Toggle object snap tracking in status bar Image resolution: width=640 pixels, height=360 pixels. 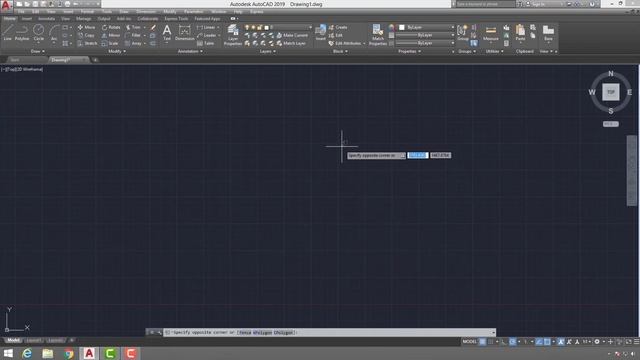(x=539, y=342)
